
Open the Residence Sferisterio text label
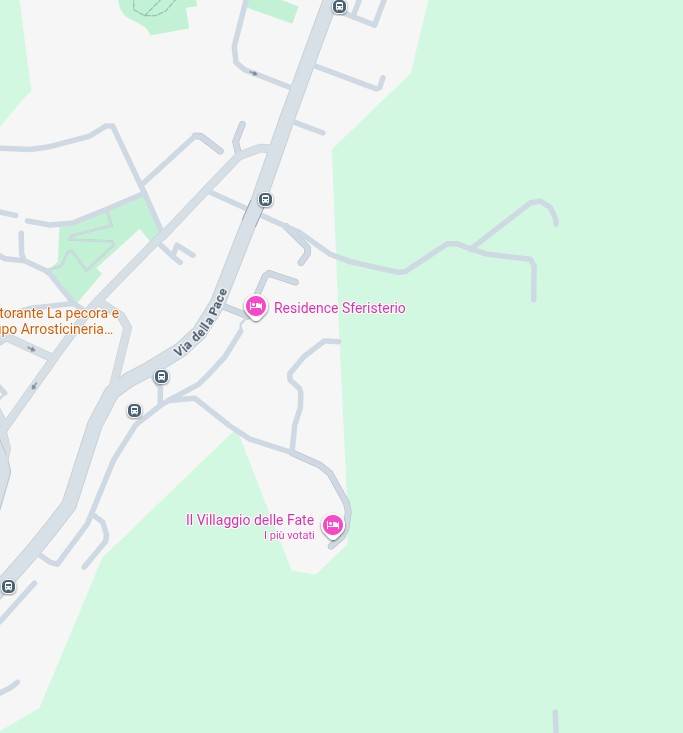tap(339, 308)
